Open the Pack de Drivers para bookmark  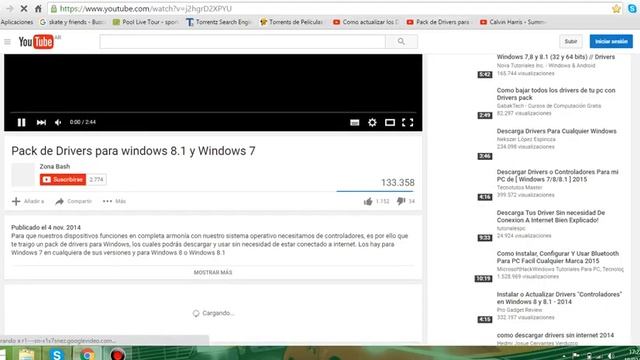click(439, 22)
